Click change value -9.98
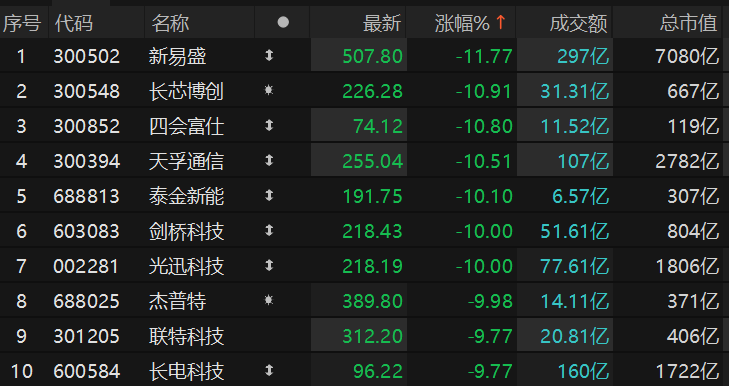Screen dimensions: 729x386 (490, 301)
